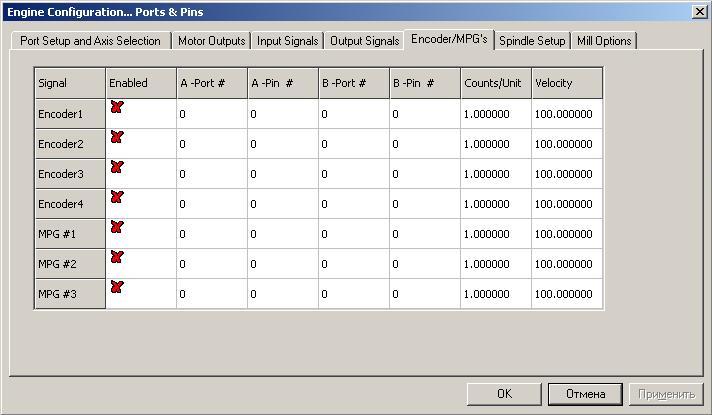Image resolution: width=712 pixels, height=415 pixels.
Task: Select the Encoder3 A -Pin # cell
Action: click(x=283, y=174)
